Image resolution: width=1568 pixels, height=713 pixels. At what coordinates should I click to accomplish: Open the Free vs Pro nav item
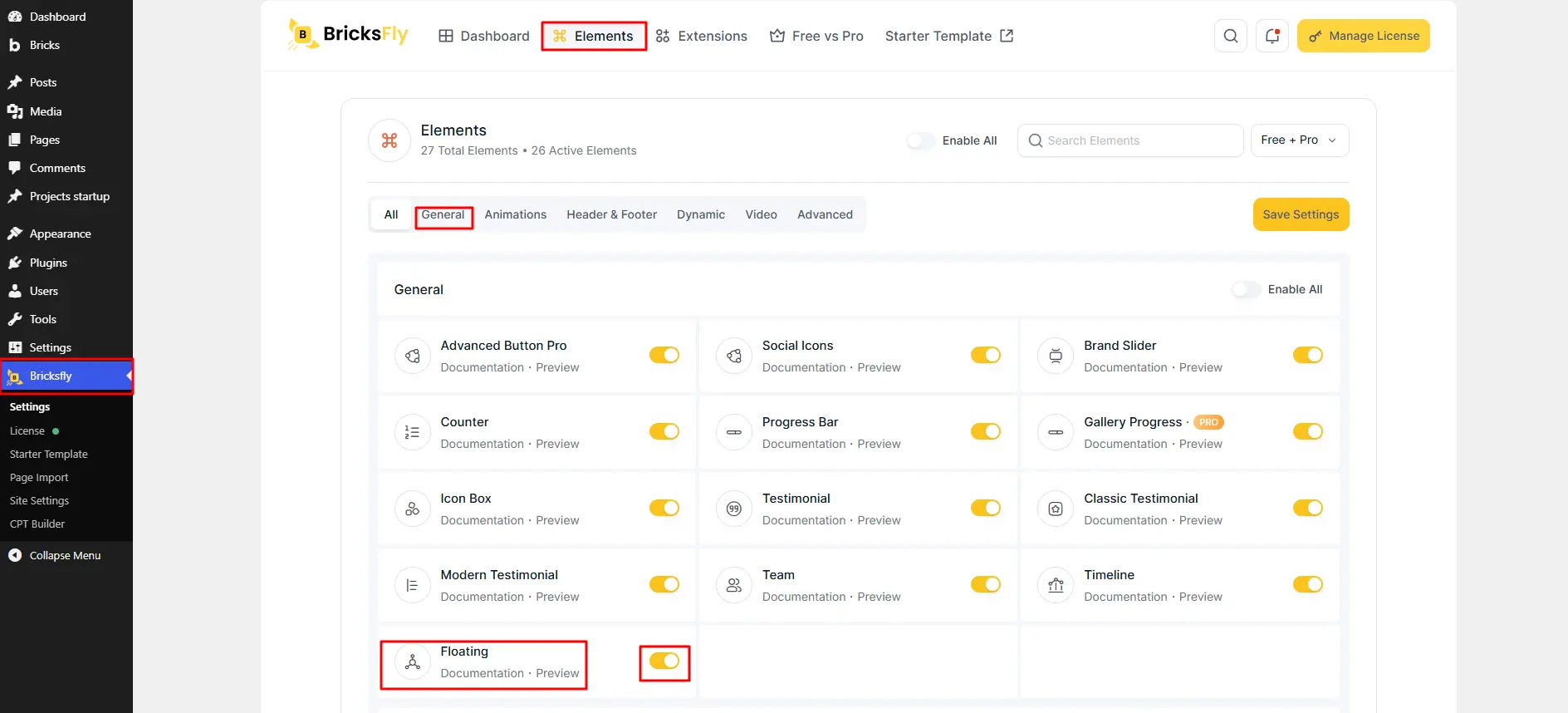pos(816,36)
